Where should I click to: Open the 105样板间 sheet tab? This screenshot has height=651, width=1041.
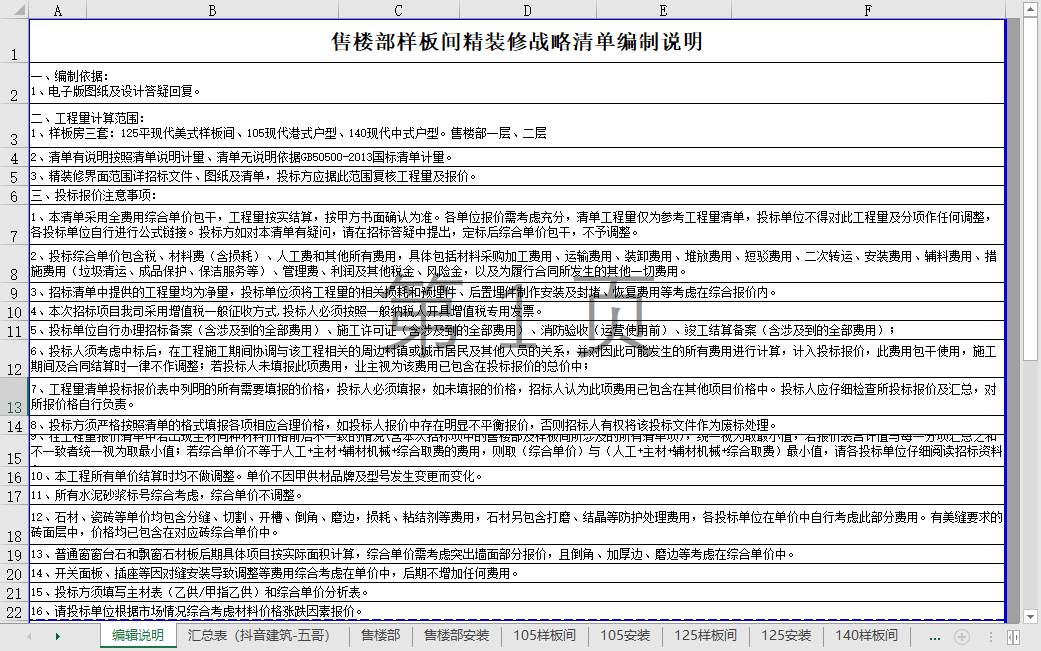point(544,636)
